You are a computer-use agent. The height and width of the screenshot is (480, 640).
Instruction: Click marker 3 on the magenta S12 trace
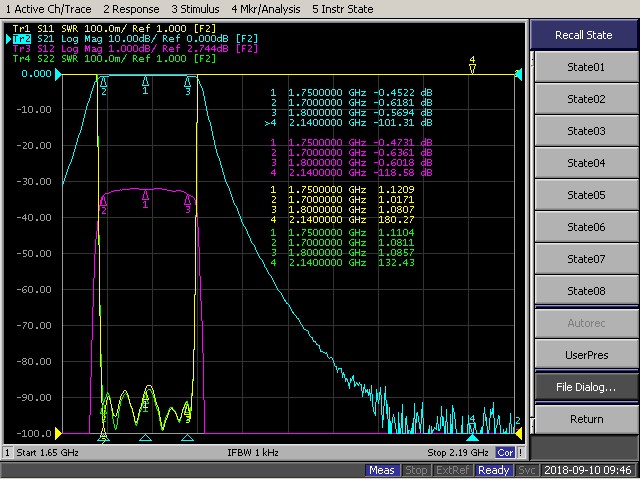tap(188, 199)
